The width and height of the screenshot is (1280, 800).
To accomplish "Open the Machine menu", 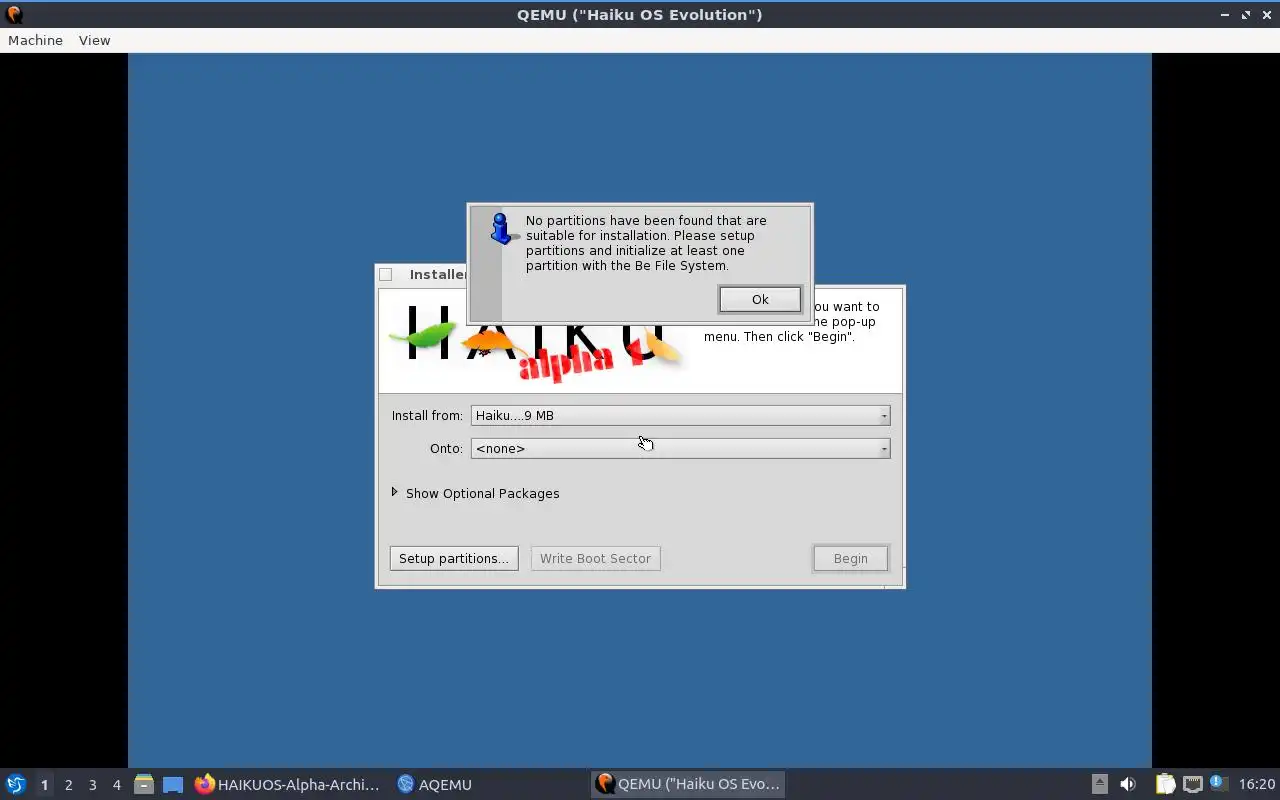I will point(35,40).
